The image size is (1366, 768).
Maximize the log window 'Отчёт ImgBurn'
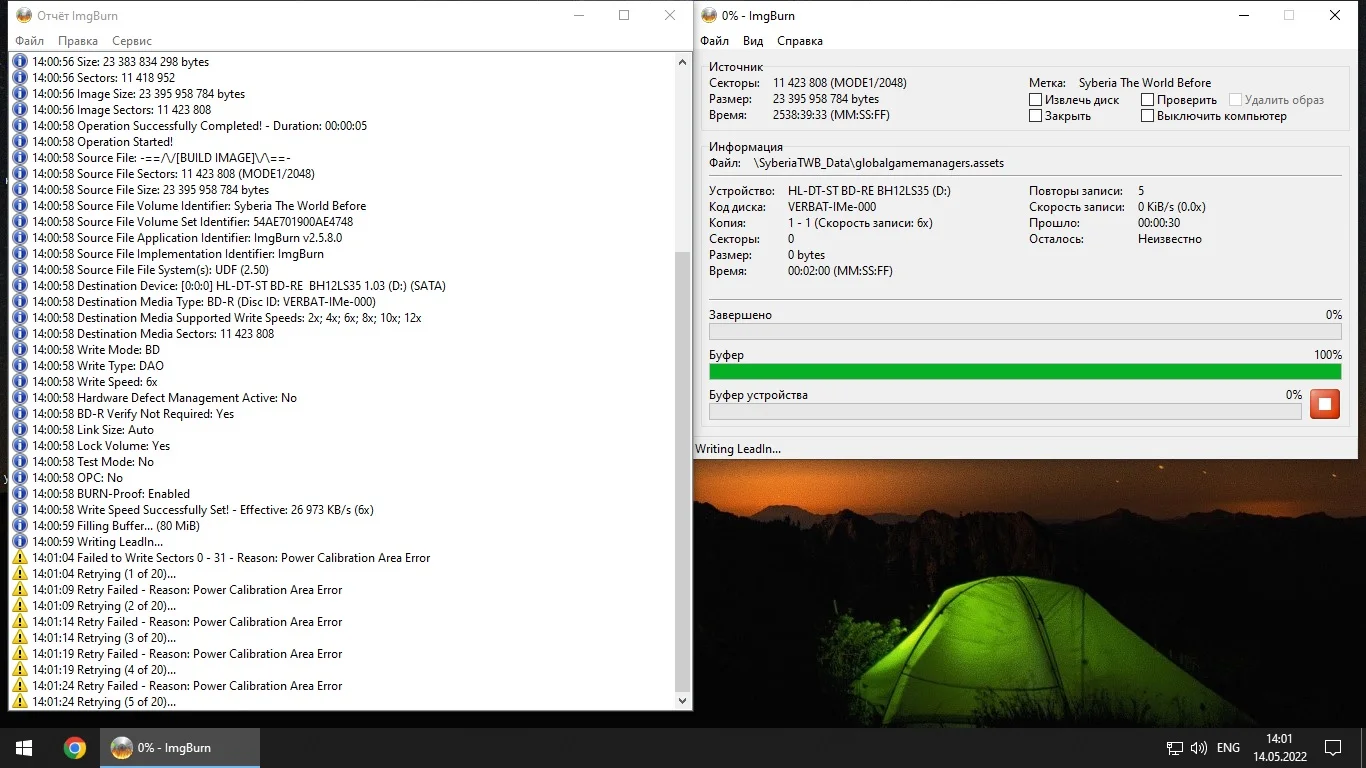click(x=624, y=16)
